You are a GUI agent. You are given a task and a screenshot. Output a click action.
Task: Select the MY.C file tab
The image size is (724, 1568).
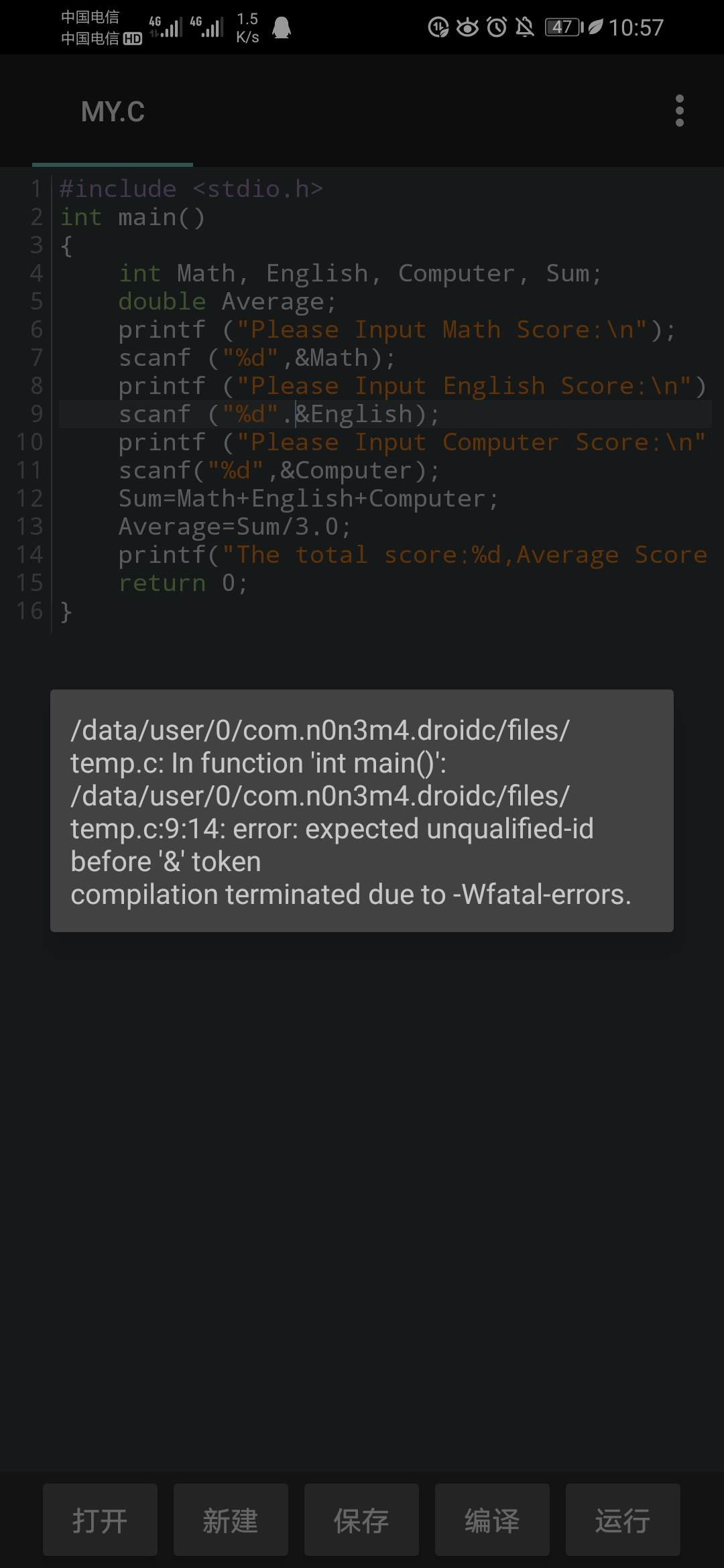[113, 112]
